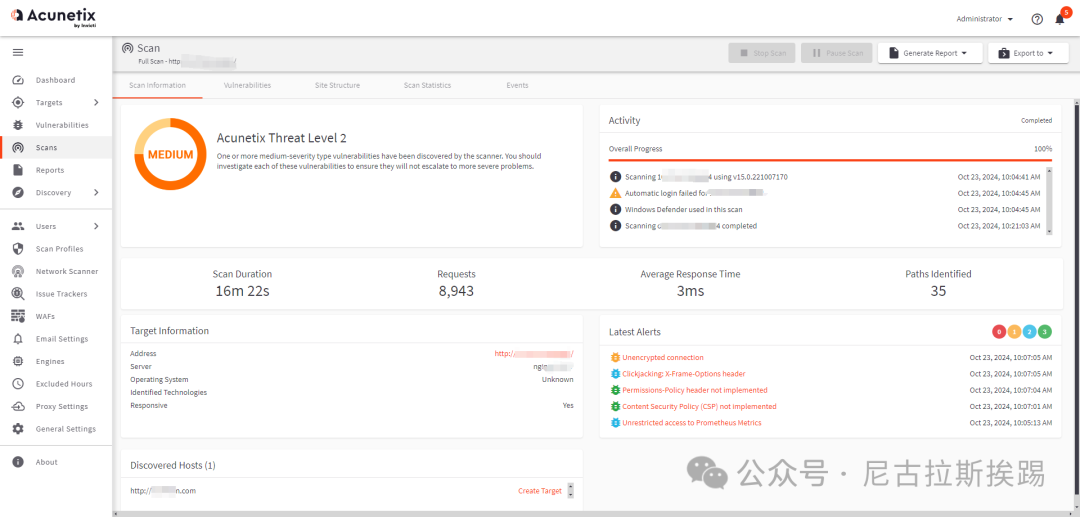
Task: Click the Reports document icon
Action: [x=19, y=170]
